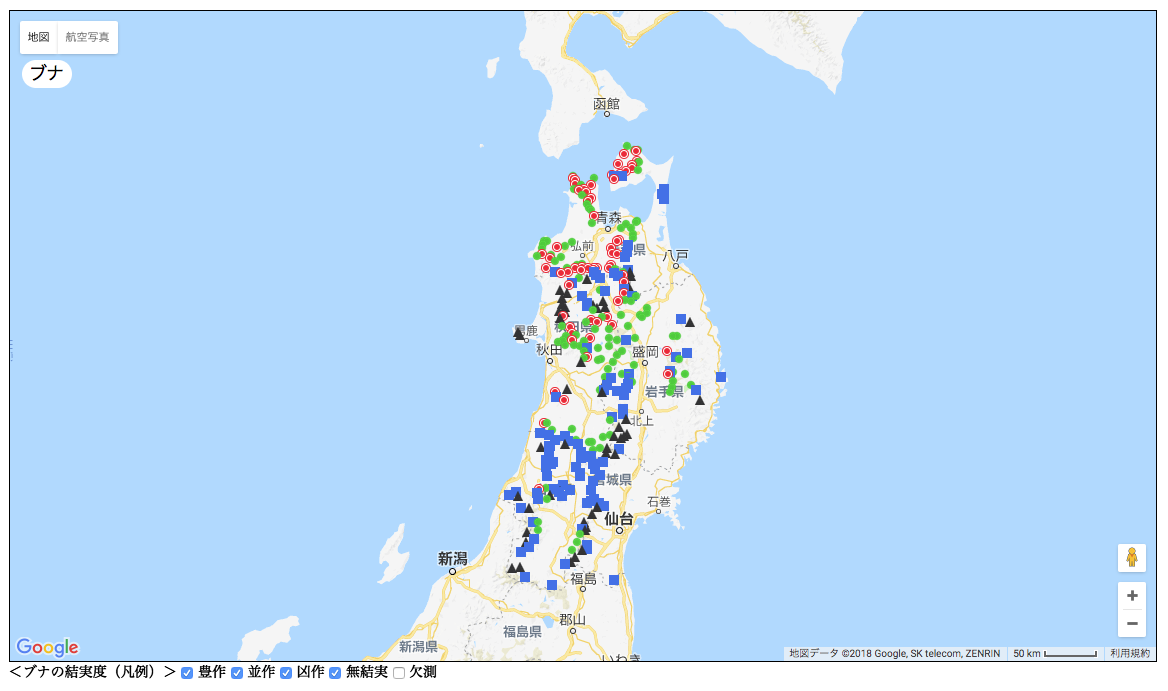Uncheck the 無結実 checkbox
The width and height of the screenshot is (1168, 691).
pos(335,673)
